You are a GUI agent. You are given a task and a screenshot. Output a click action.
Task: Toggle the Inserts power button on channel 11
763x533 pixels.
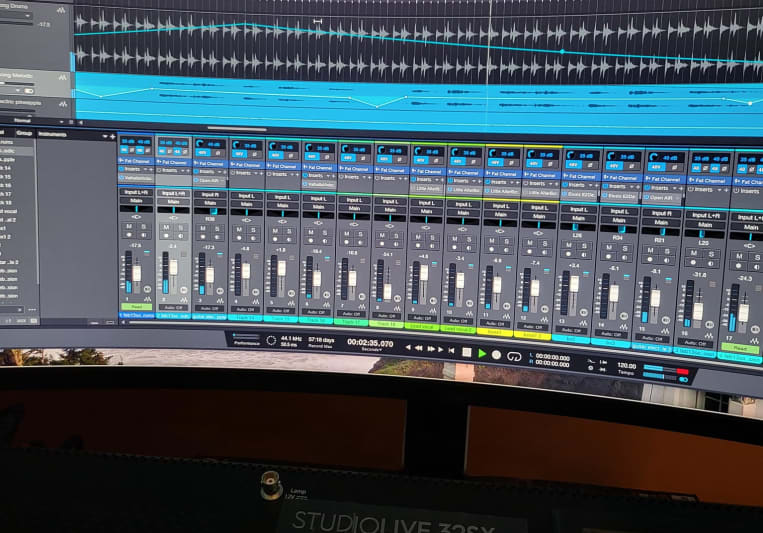(x=489, y=182)
